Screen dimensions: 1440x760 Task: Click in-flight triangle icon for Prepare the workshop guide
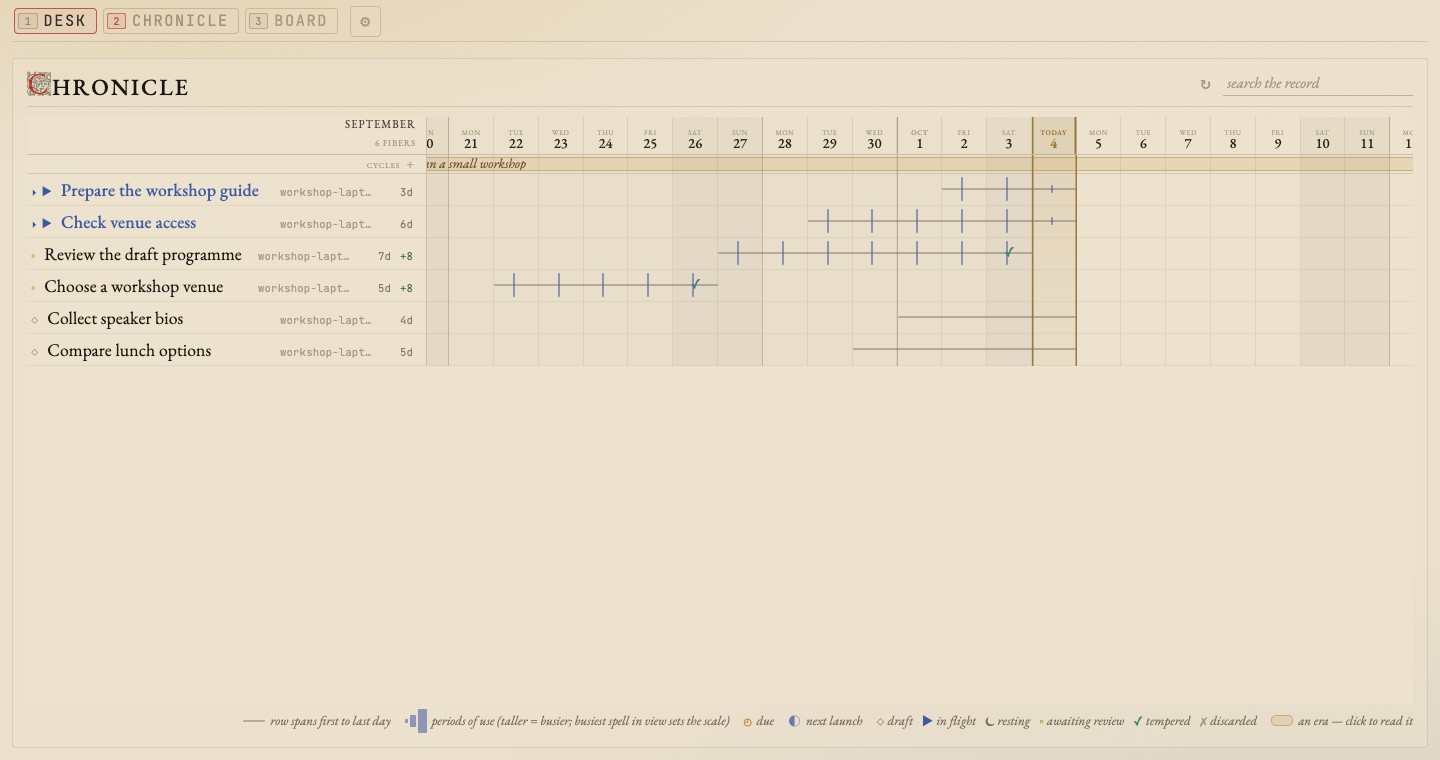coord(47,191)
